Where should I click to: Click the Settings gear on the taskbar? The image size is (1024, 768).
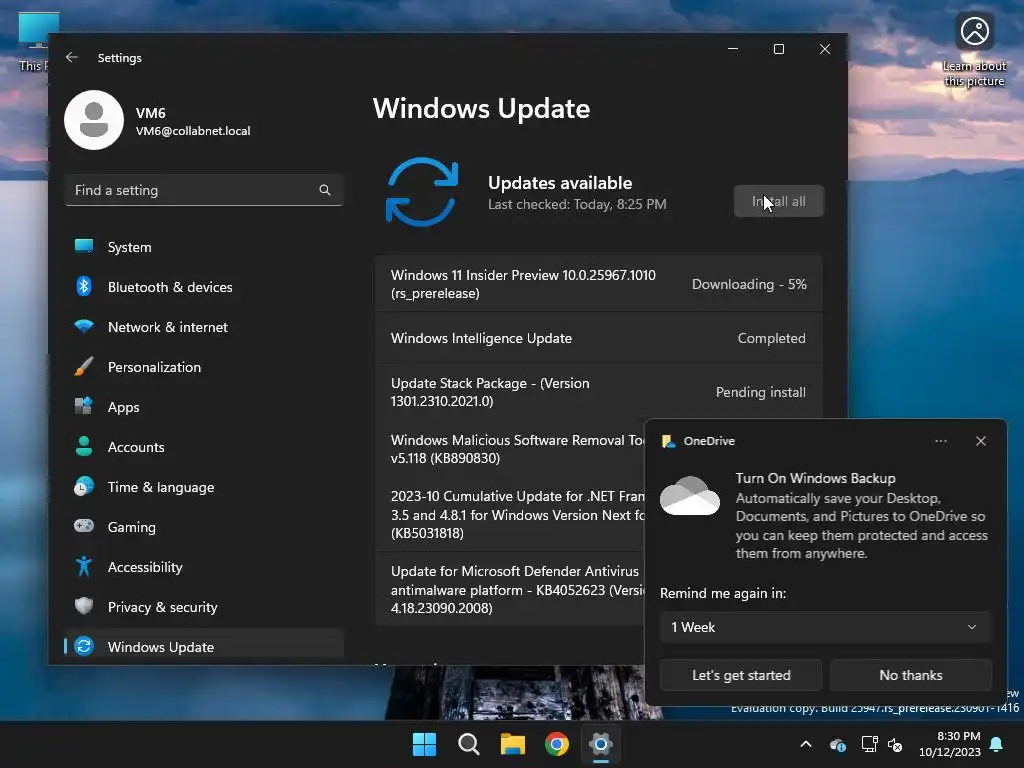tap(600, 744)
